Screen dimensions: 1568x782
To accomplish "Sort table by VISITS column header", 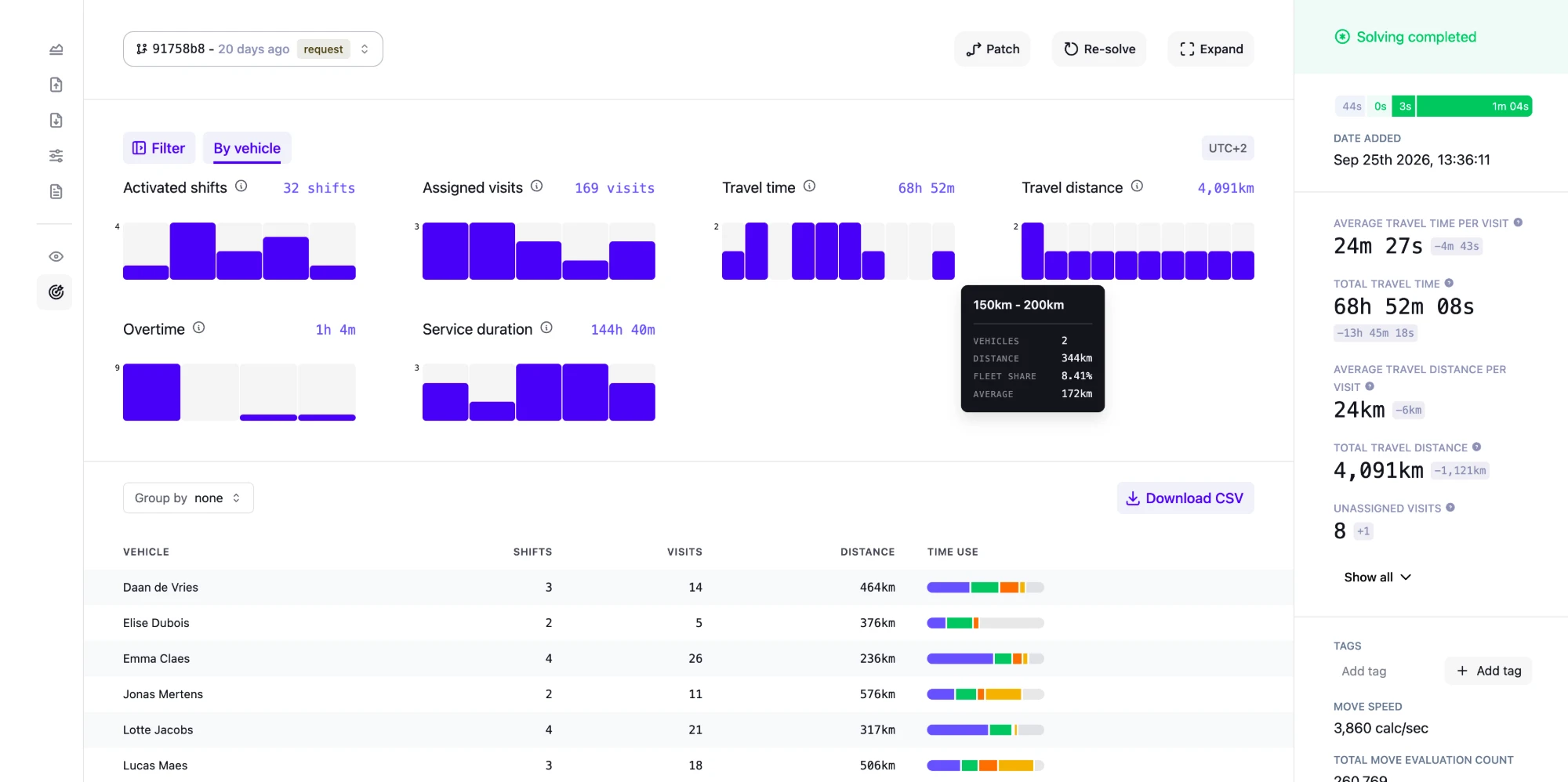I will 684,552.
